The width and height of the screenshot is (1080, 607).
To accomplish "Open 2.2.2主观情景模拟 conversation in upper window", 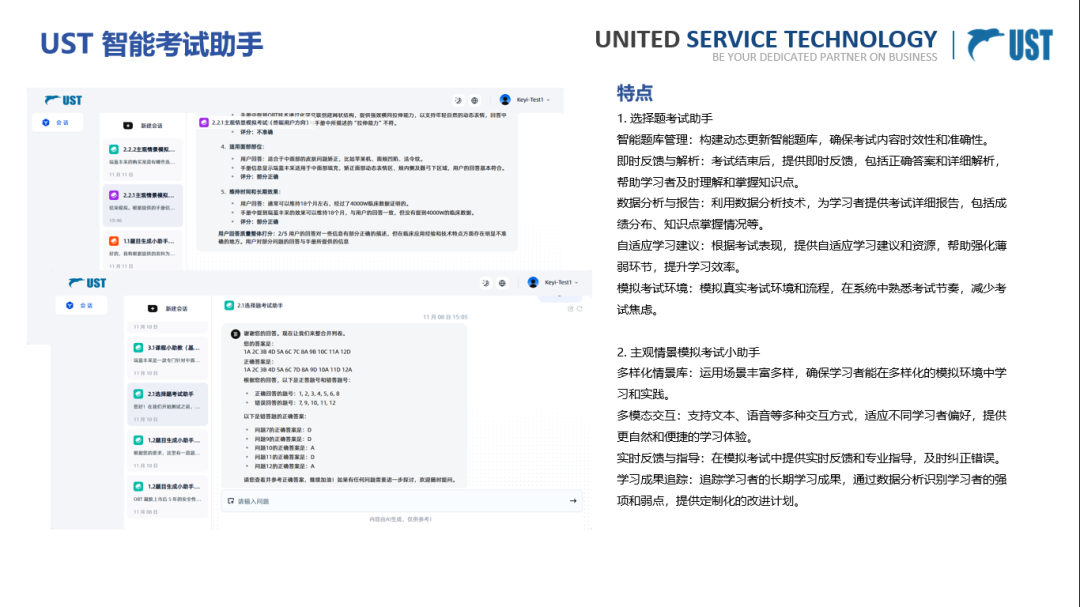I will 143,159.
